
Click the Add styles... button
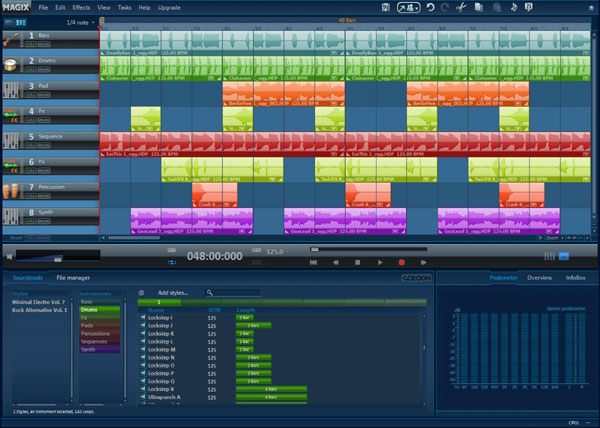click(x=173, y=293)
